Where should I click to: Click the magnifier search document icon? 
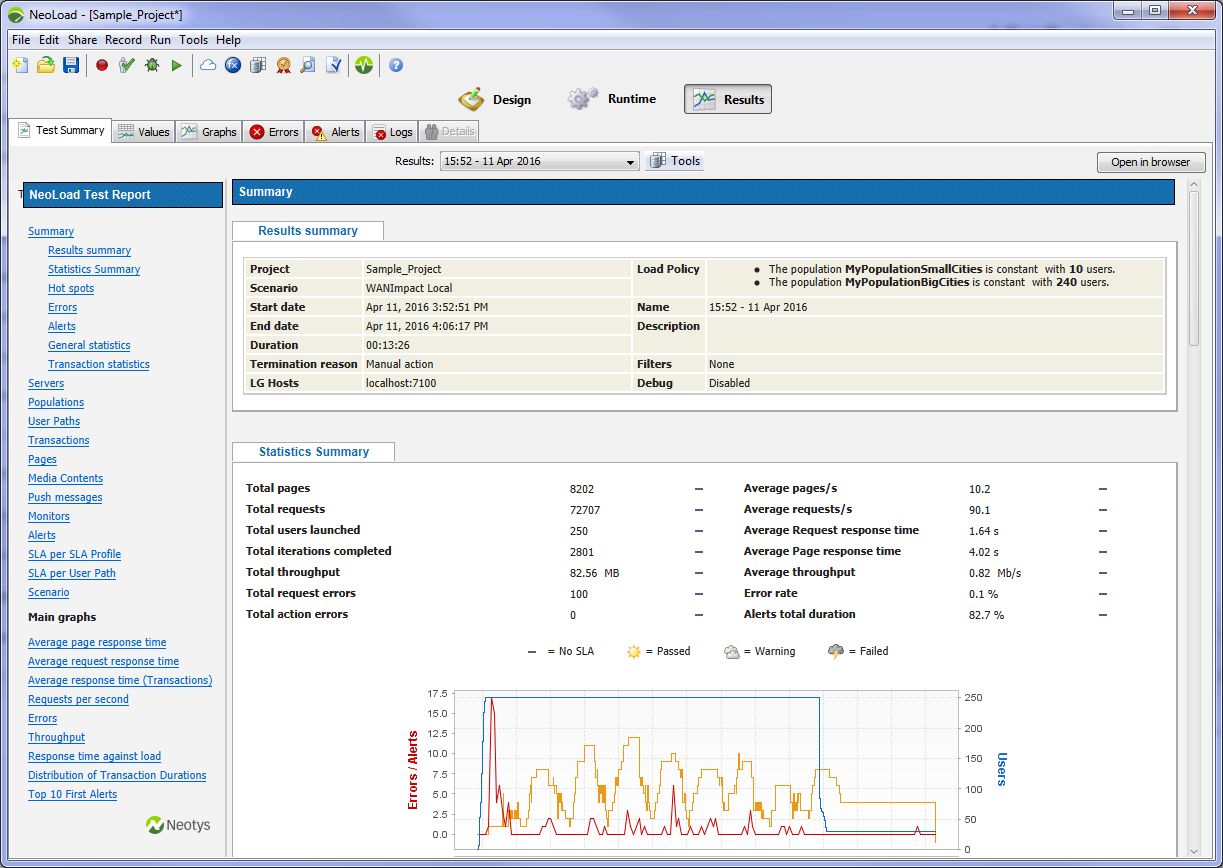click(308, 65)
